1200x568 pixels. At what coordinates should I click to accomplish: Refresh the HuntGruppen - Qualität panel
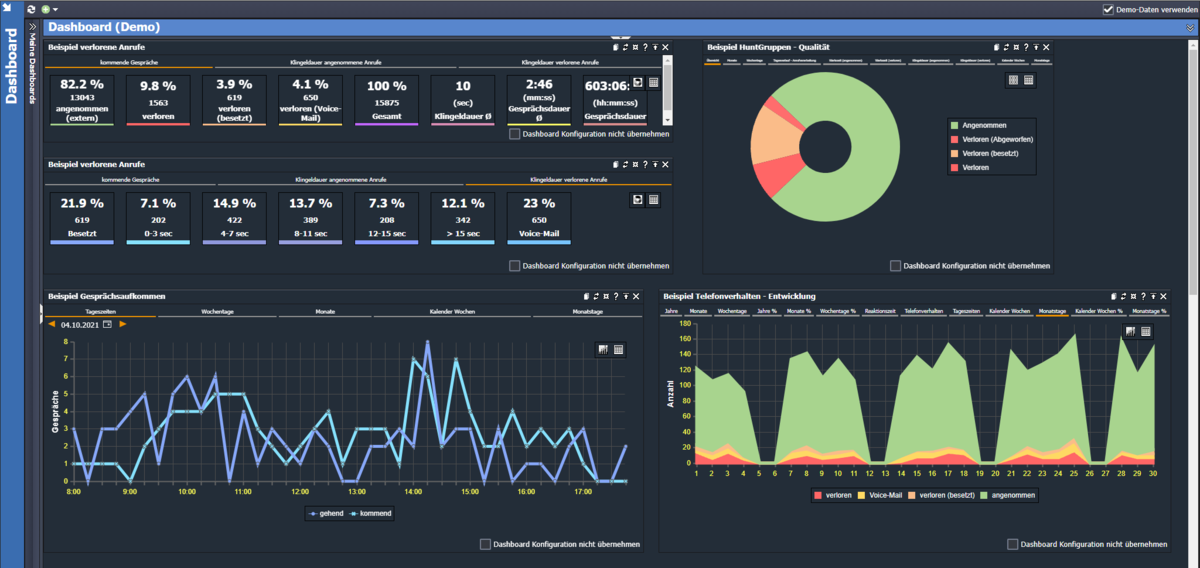[1008, 47]
